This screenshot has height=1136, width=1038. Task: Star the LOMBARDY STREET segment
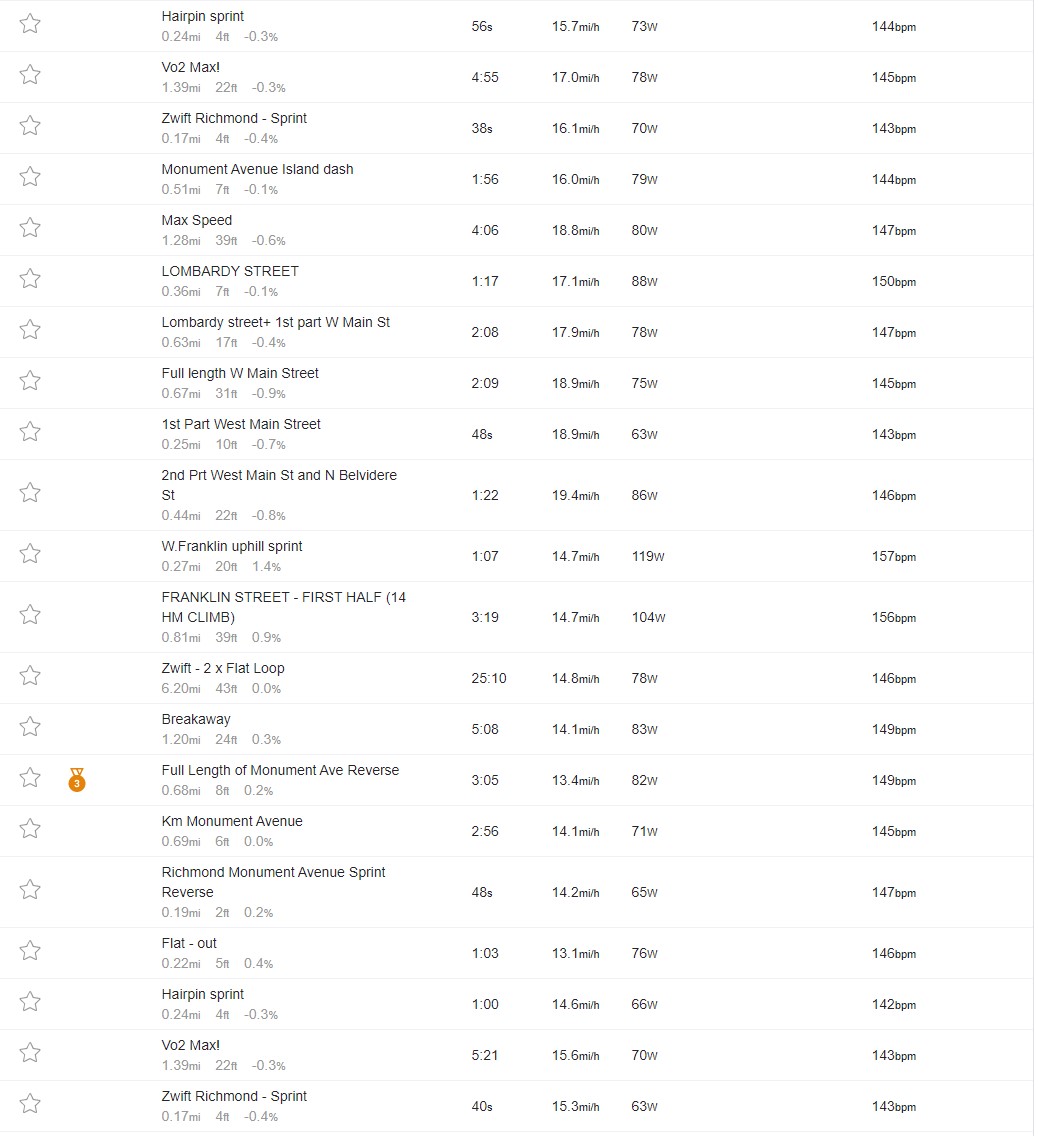click(x=30, y=278)
